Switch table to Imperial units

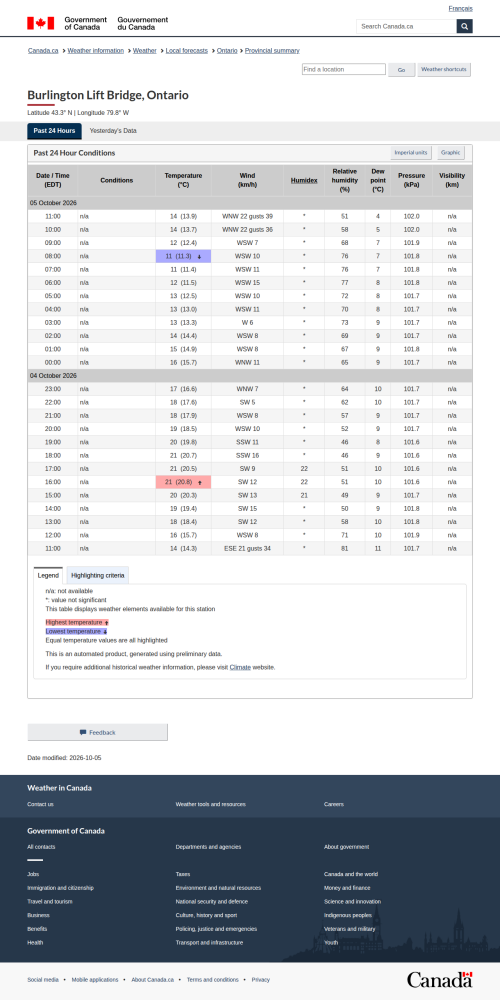(x=411, y=153)
